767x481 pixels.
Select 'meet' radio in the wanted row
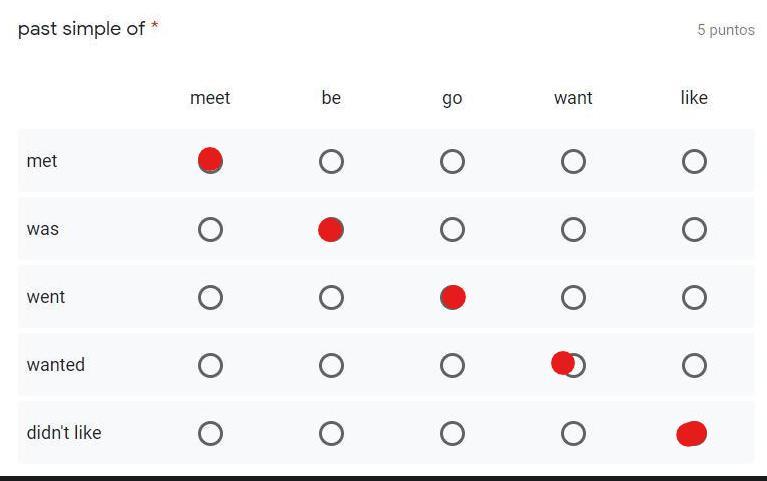click(210, 366)
